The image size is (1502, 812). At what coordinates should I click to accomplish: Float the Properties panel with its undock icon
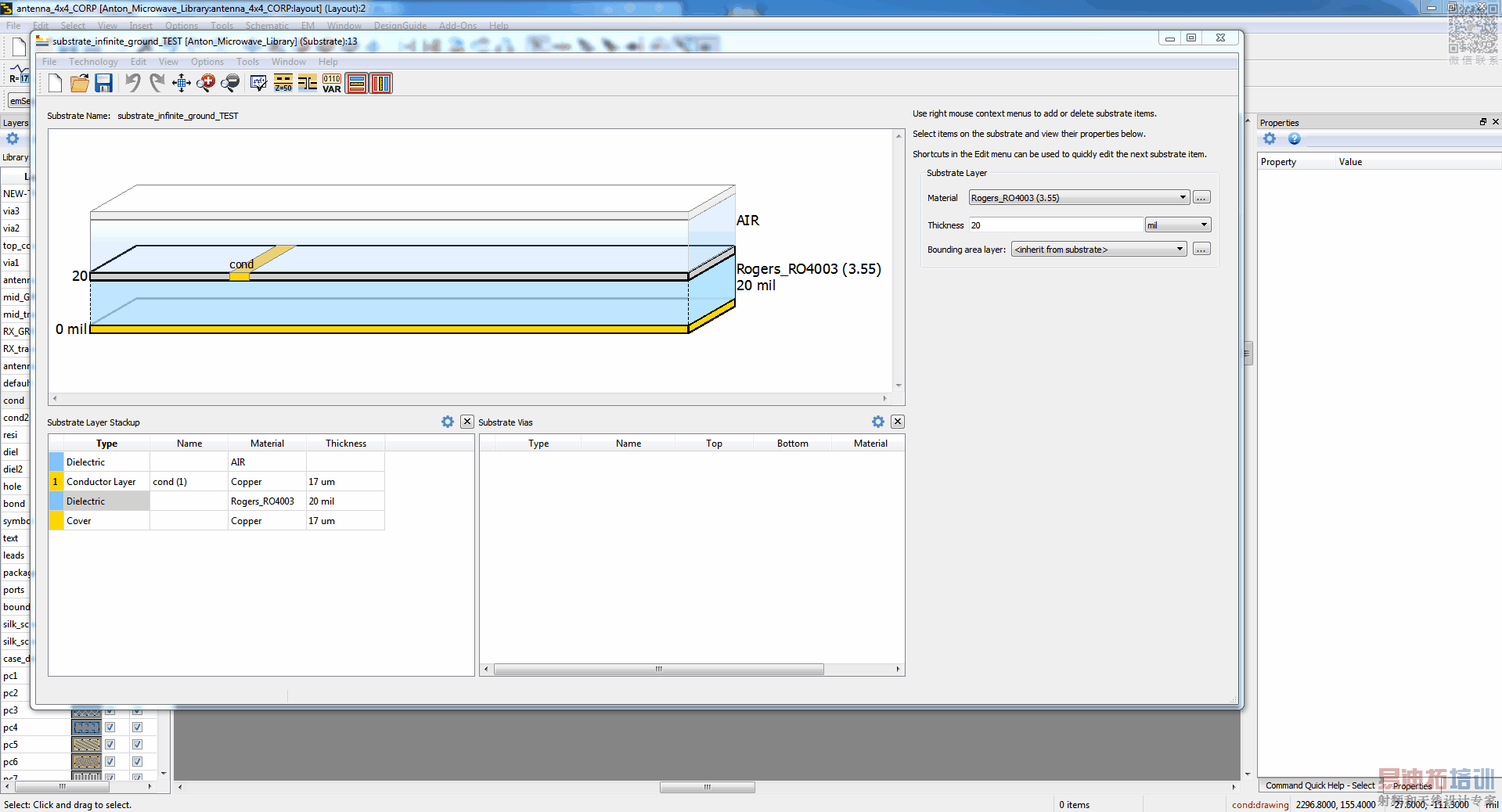coord(1482,122)
